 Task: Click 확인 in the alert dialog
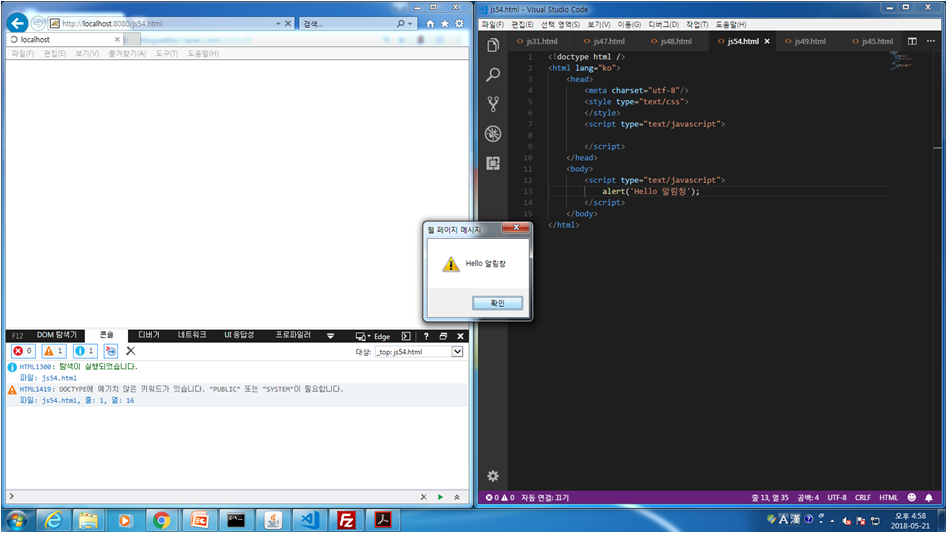(497, 303)
